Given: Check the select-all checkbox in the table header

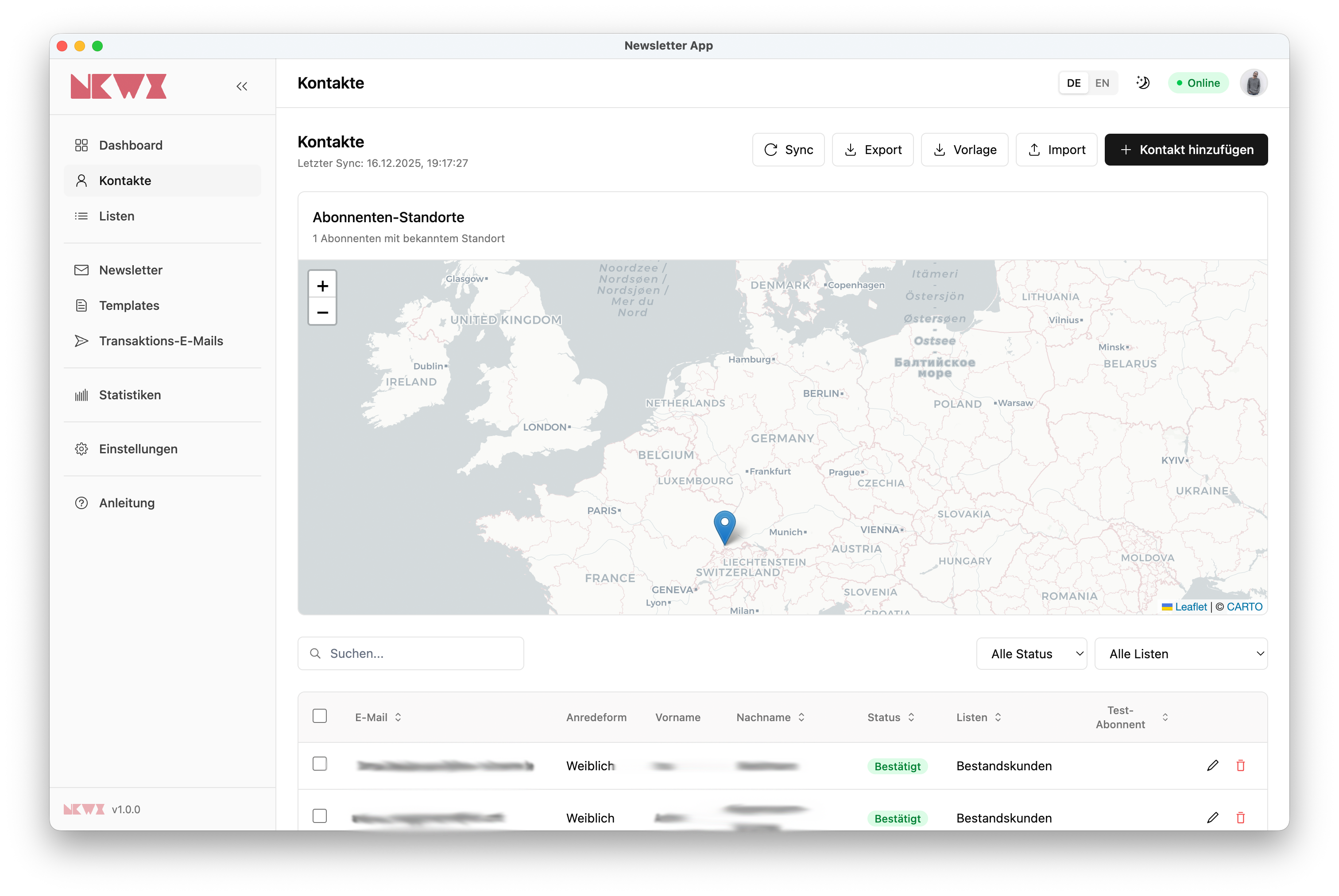Looking at the screenshot, I should 319,716.
